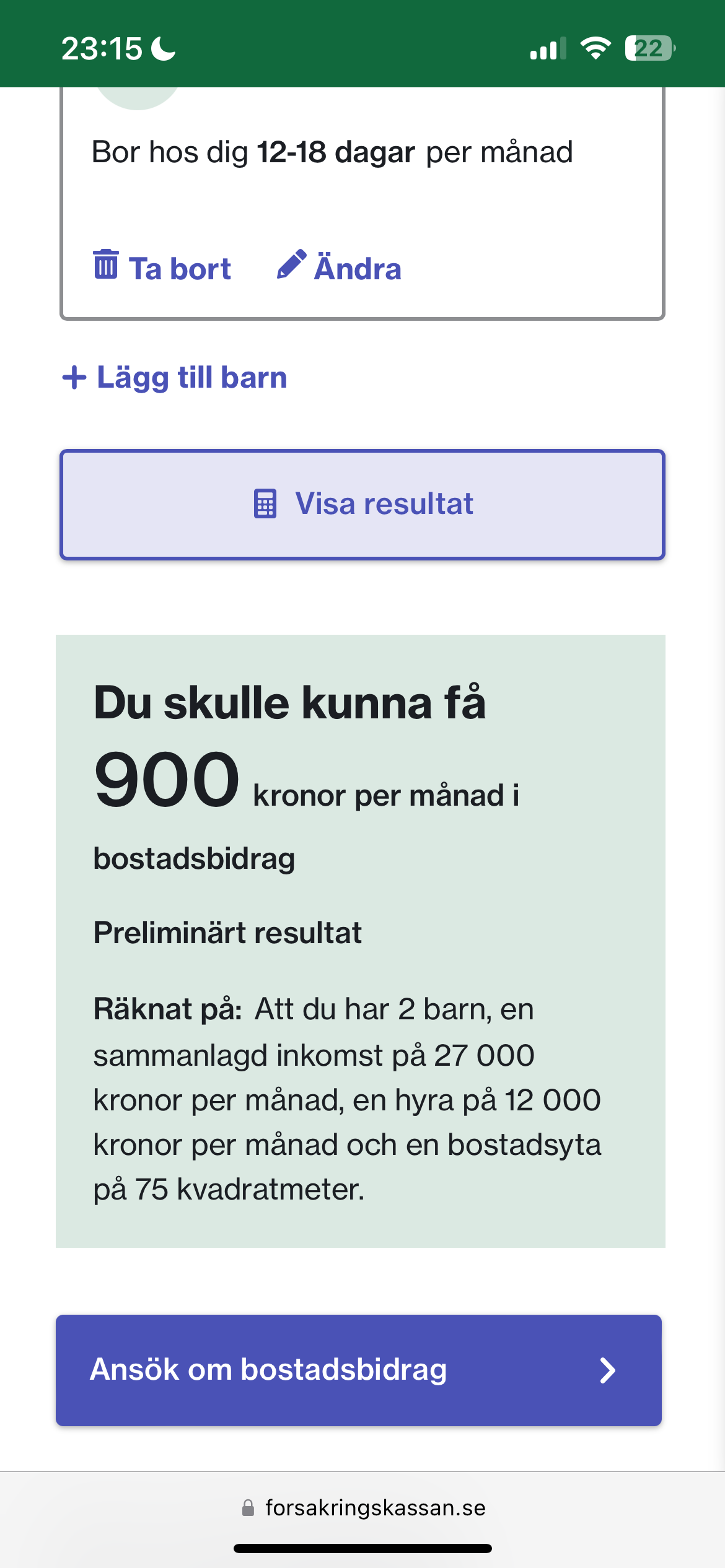Screen dimensions: 725x1568
Task: Tap the moon Do Not Disturb icon
Action: (164, 48)
